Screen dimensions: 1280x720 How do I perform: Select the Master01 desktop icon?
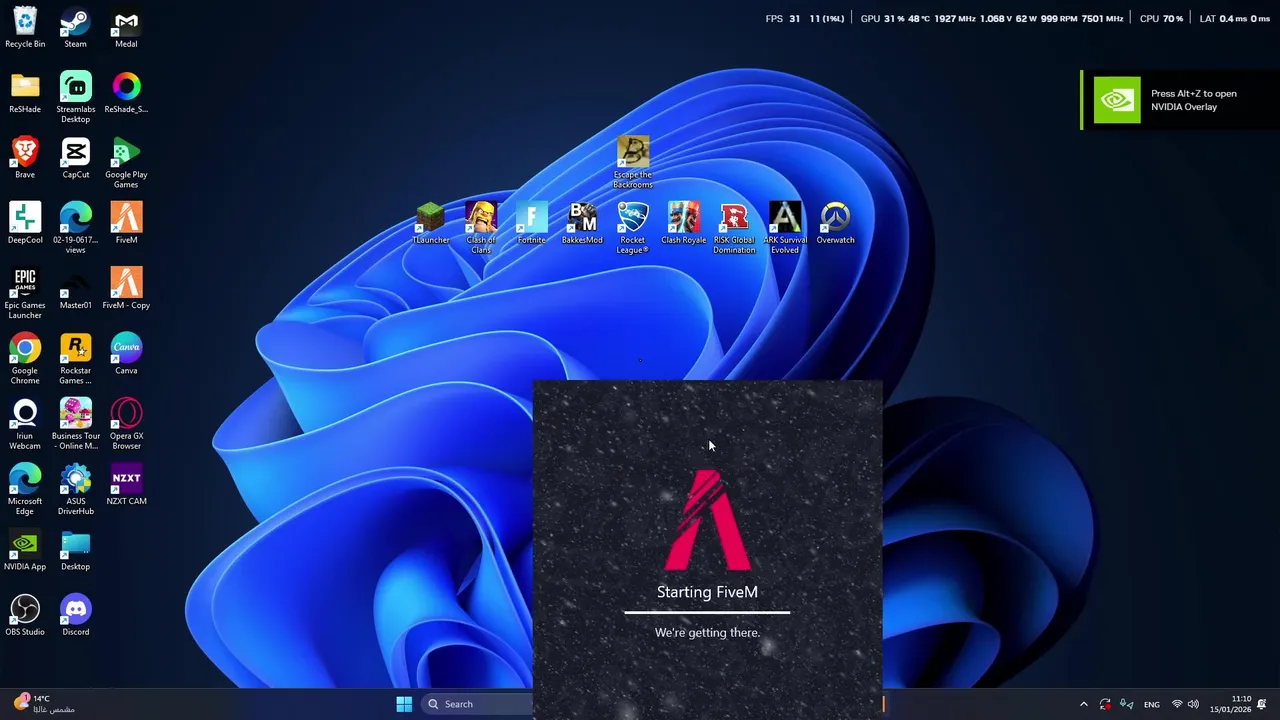point(75,288)
